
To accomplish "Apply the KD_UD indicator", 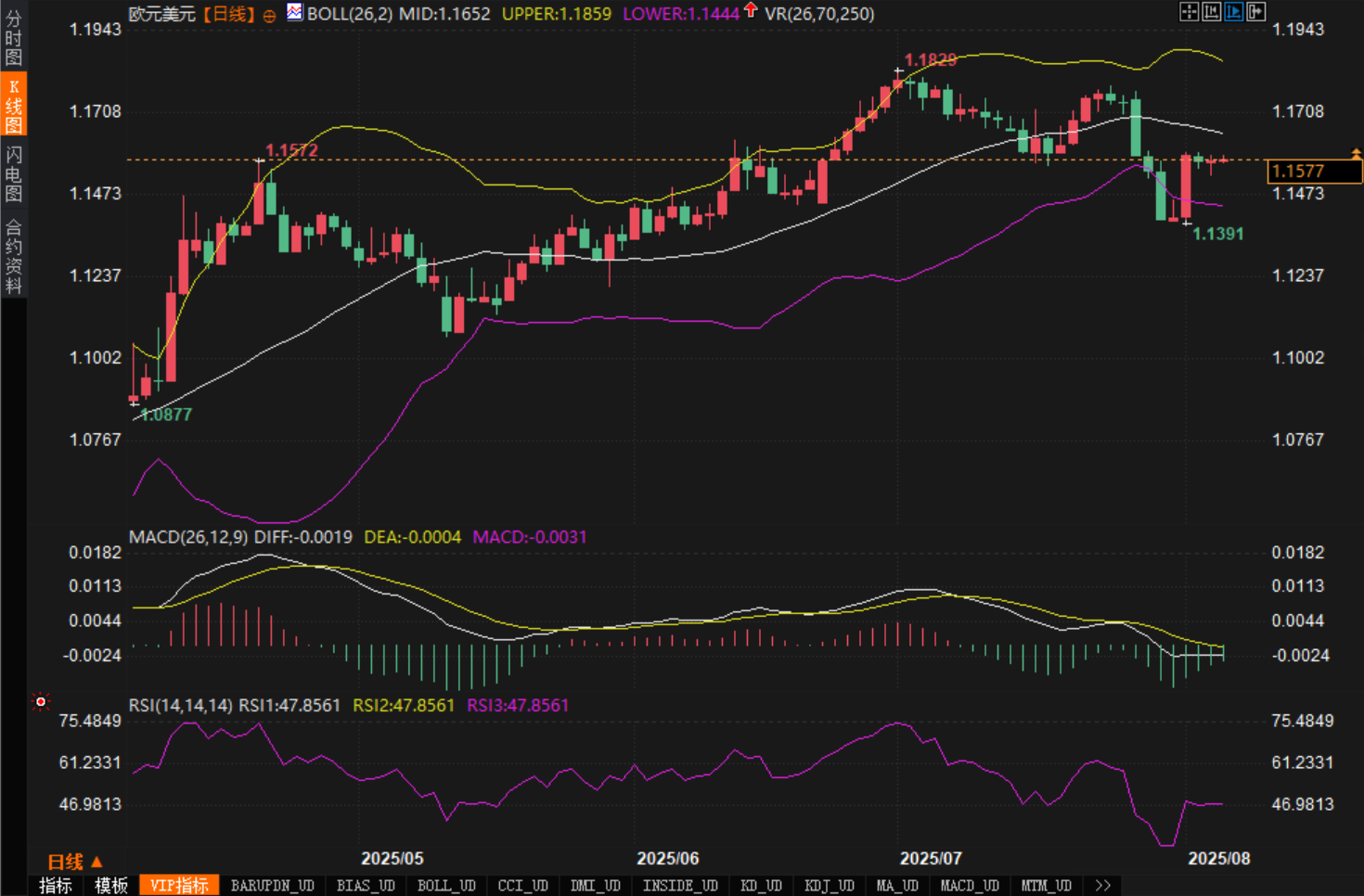I will click(x=762, y=886).
